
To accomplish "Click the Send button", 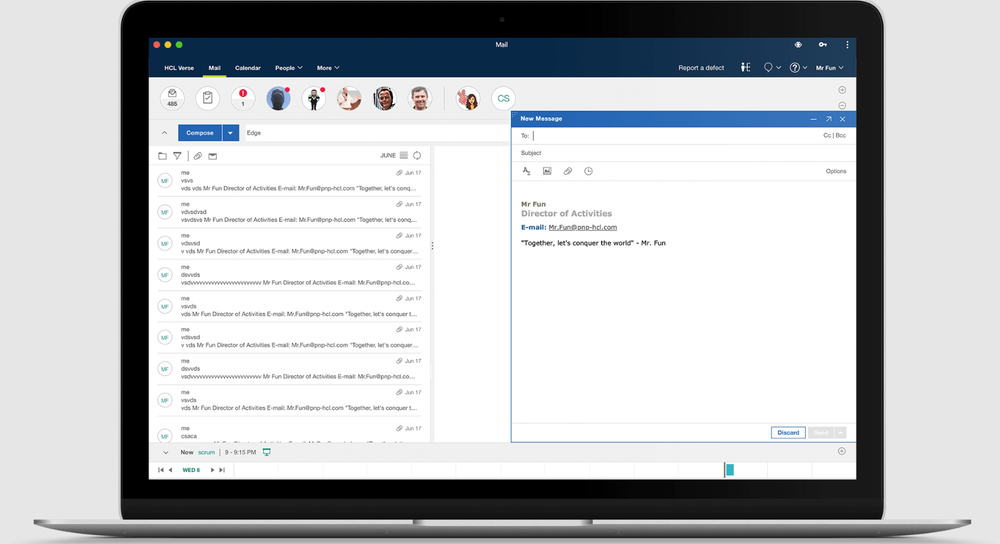I will [821, 432].
